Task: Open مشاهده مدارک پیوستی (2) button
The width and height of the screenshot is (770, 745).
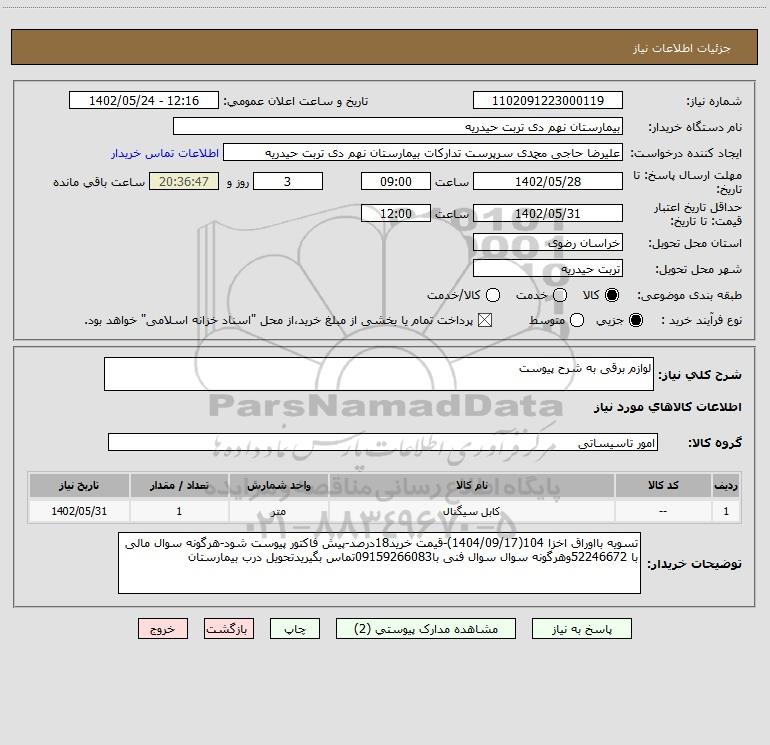Action: click(x=426, y=629)
